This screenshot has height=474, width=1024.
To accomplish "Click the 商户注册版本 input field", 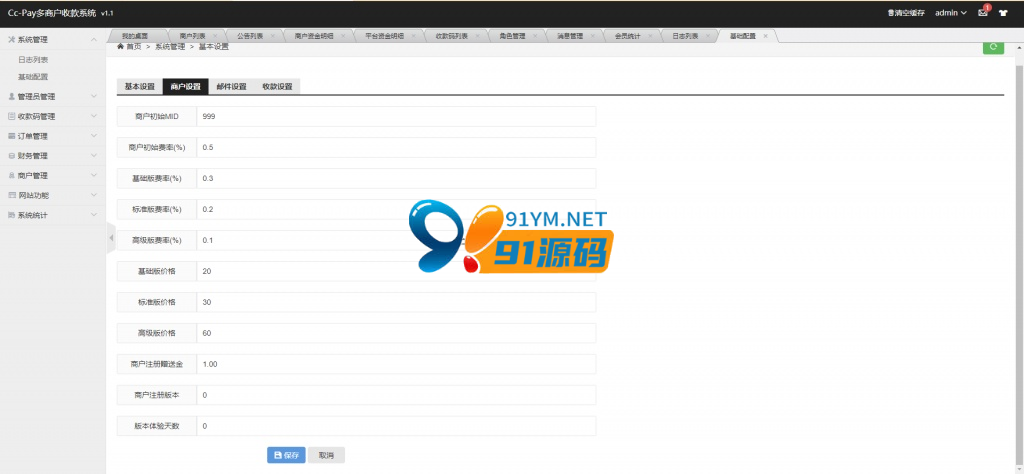I will coord(396,395).
